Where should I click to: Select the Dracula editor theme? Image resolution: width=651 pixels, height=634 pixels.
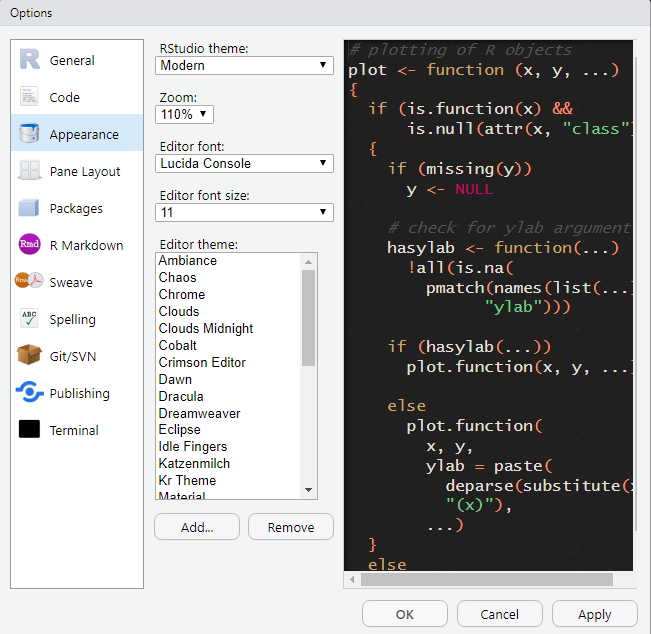coord(228,397)
